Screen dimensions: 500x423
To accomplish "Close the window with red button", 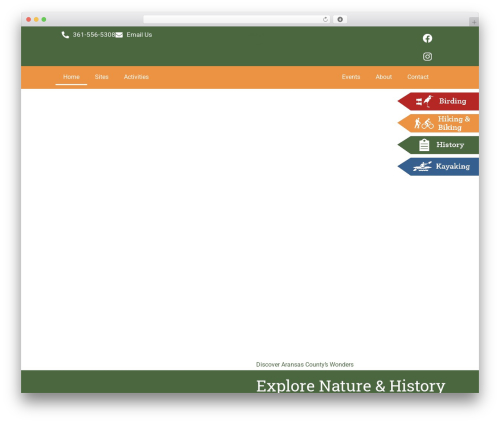I will 29,19.
